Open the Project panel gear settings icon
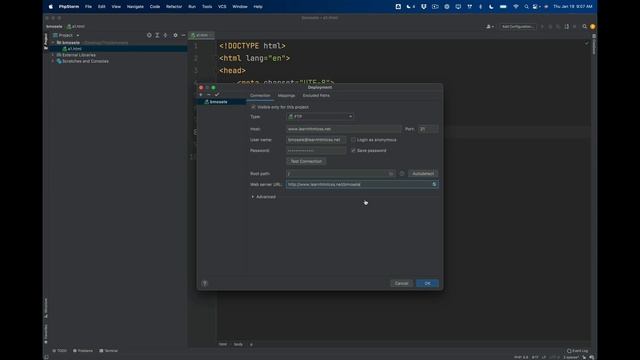The image size is (640, 360). point(176,36)
